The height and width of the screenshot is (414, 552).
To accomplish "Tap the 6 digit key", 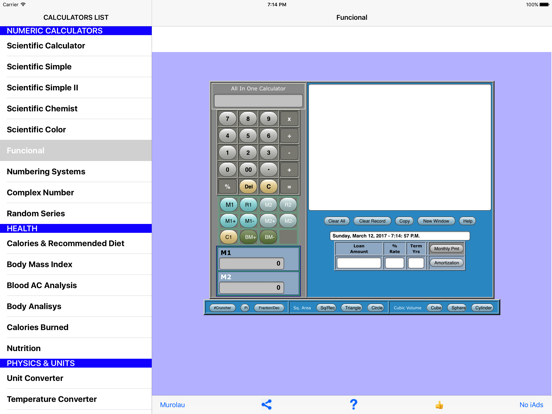I will (268, 136).
